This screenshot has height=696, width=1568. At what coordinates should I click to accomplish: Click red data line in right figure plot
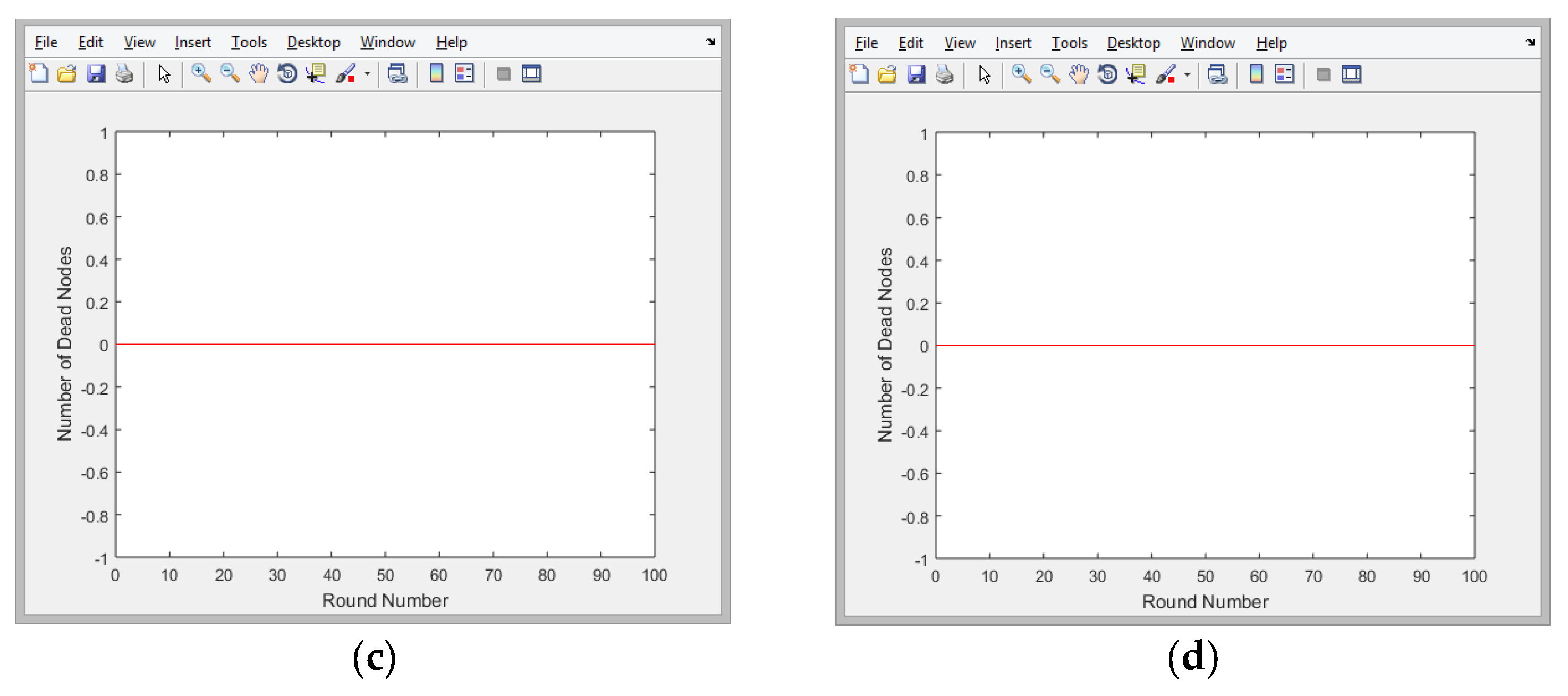click(1205, 345)
